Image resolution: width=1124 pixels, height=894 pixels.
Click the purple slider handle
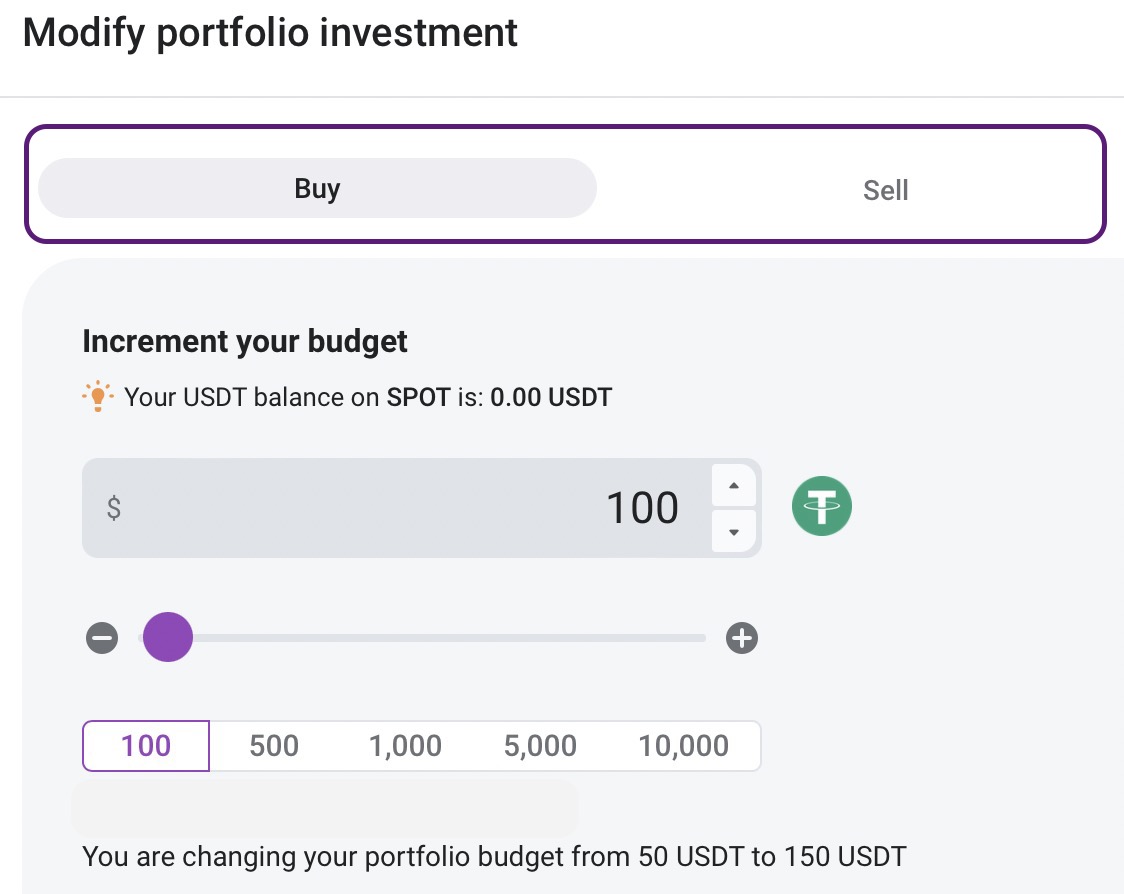pos(168,638)
